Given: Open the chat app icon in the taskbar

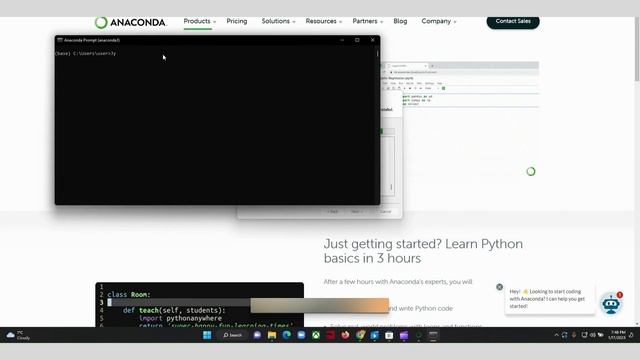Looking at the screenshot, I should pyautogui.click(x=257, y=335).
